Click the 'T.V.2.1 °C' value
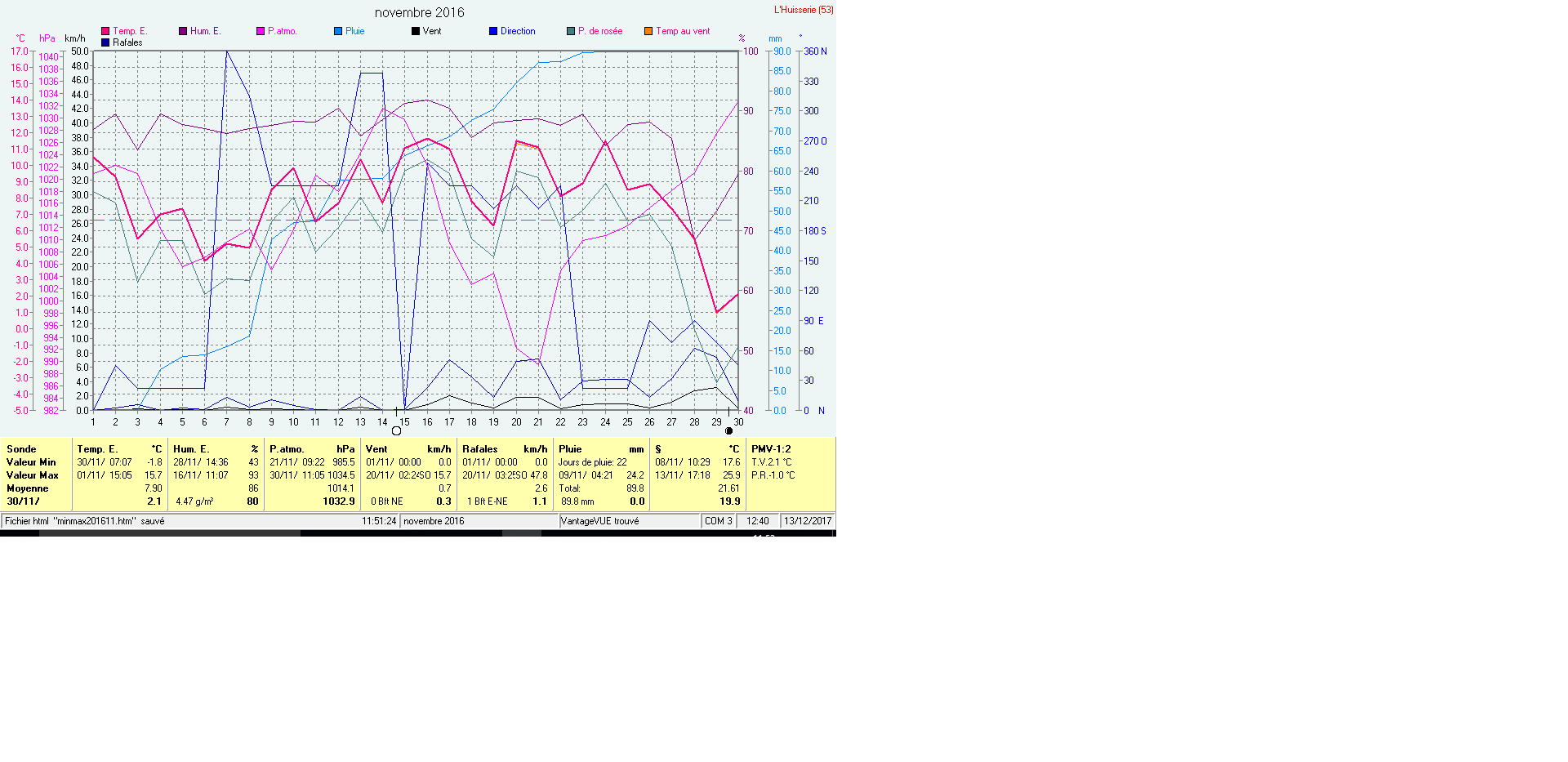The height and width of the screenshot is (762, 1568). coord(772,462)
